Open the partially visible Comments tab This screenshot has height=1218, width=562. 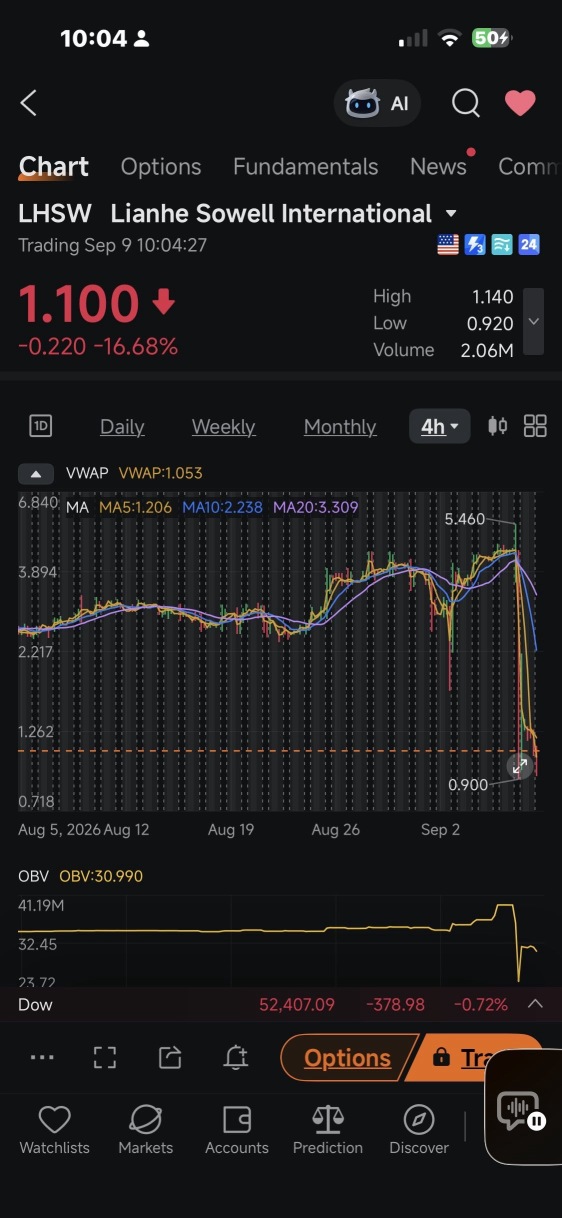tap(530, 166)
